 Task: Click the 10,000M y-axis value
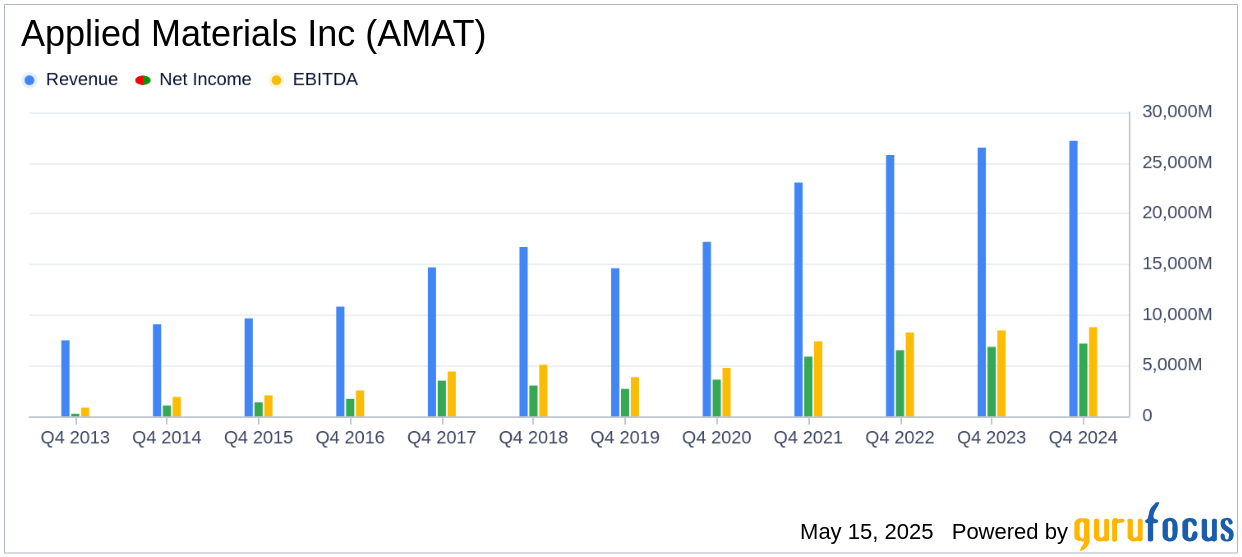coord(1176,314)
